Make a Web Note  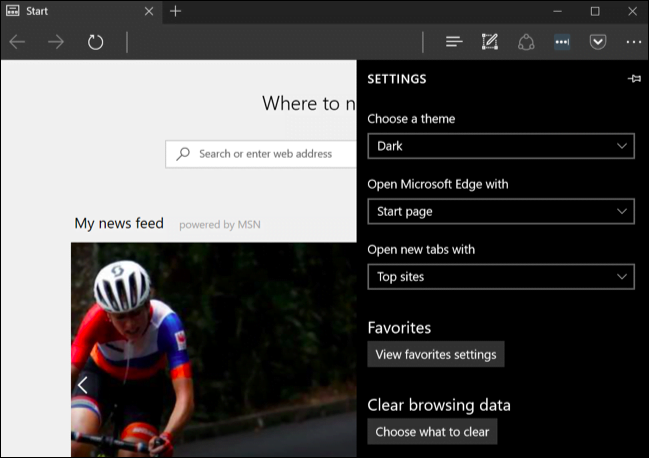coord(489,42)
